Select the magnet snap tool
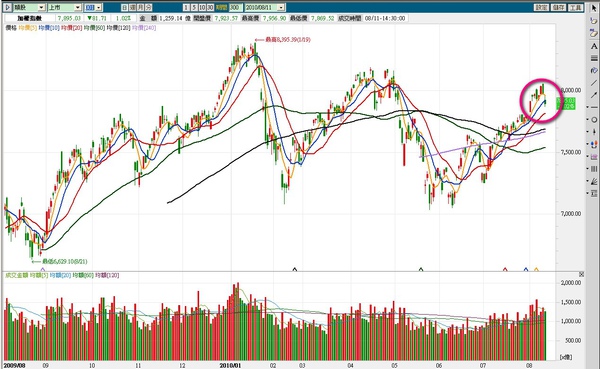Image resolution: width=600 pixels, height=369 pixels. click(594, 144)
